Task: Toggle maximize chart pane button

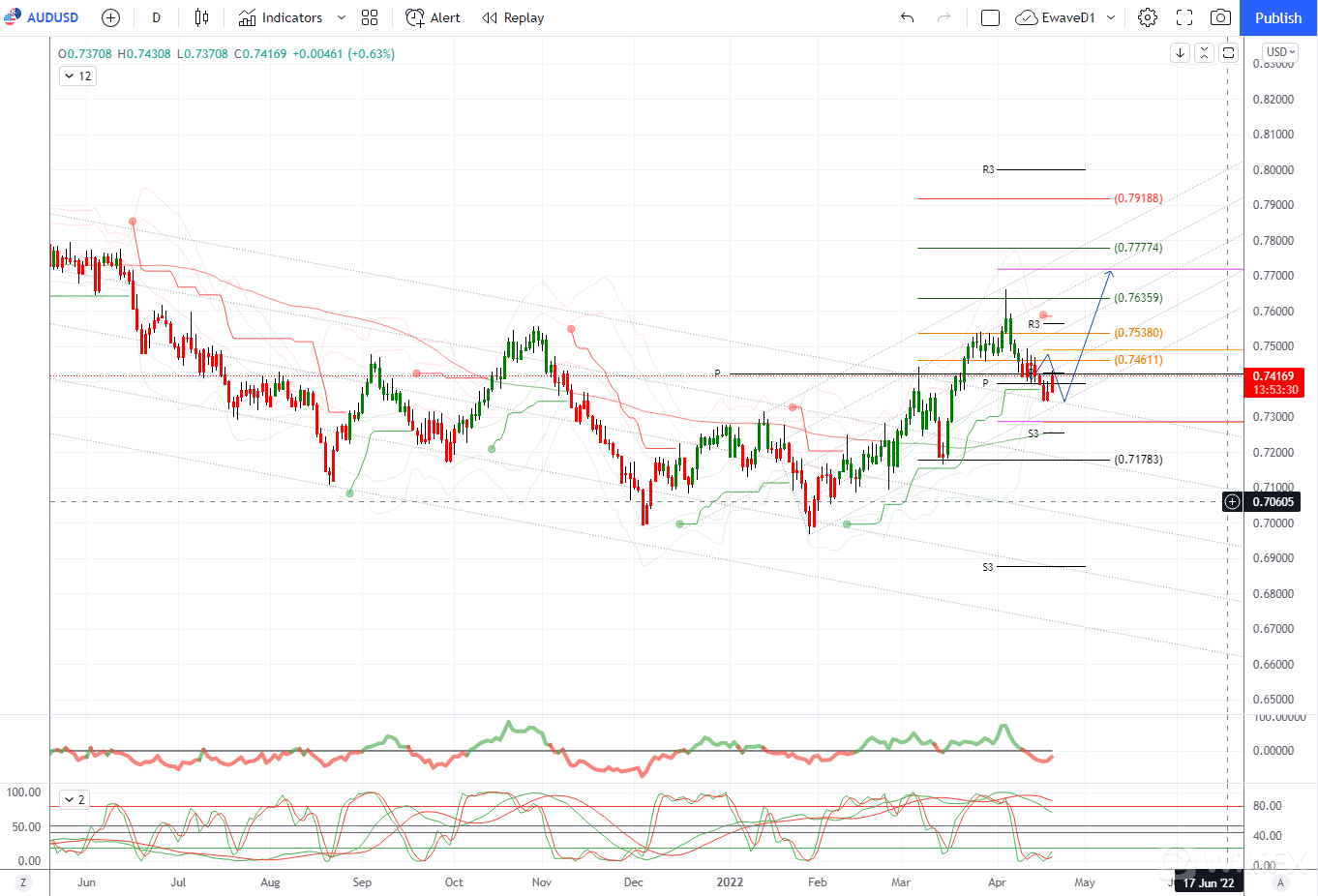Action: click(1228, 53)
